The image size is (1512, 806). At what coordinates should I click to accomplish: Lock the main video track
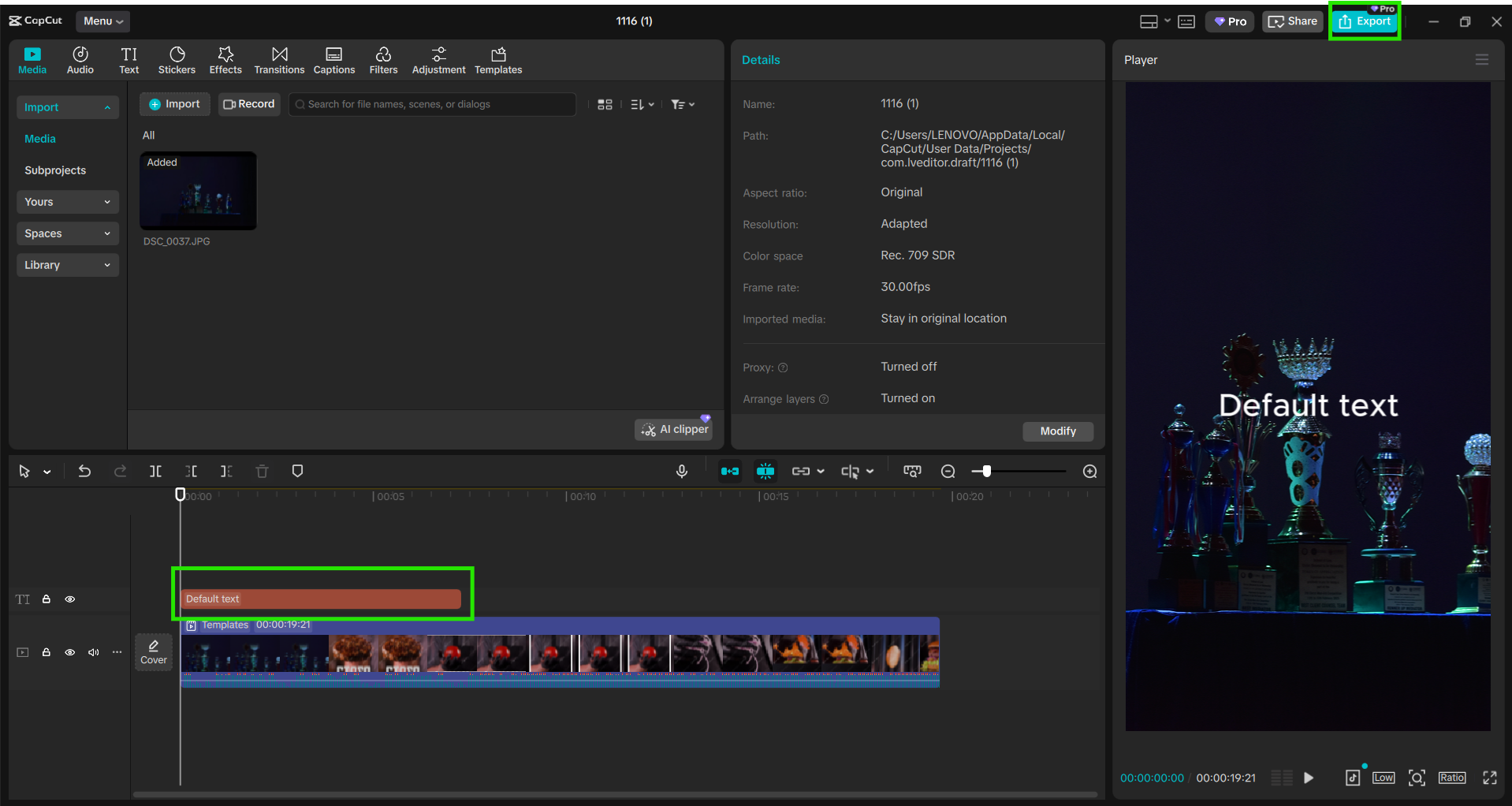pyautogui.click(x=47, y=652)
